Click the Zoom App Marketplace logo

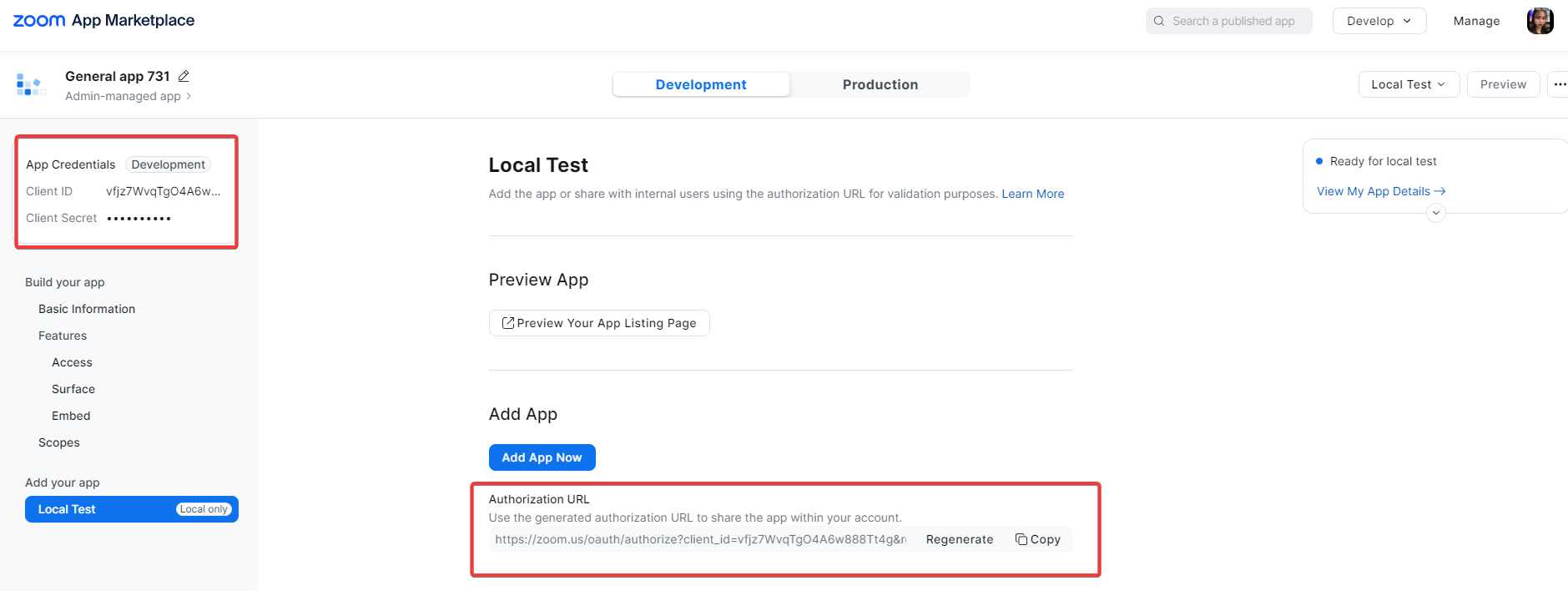coord(103,21)
